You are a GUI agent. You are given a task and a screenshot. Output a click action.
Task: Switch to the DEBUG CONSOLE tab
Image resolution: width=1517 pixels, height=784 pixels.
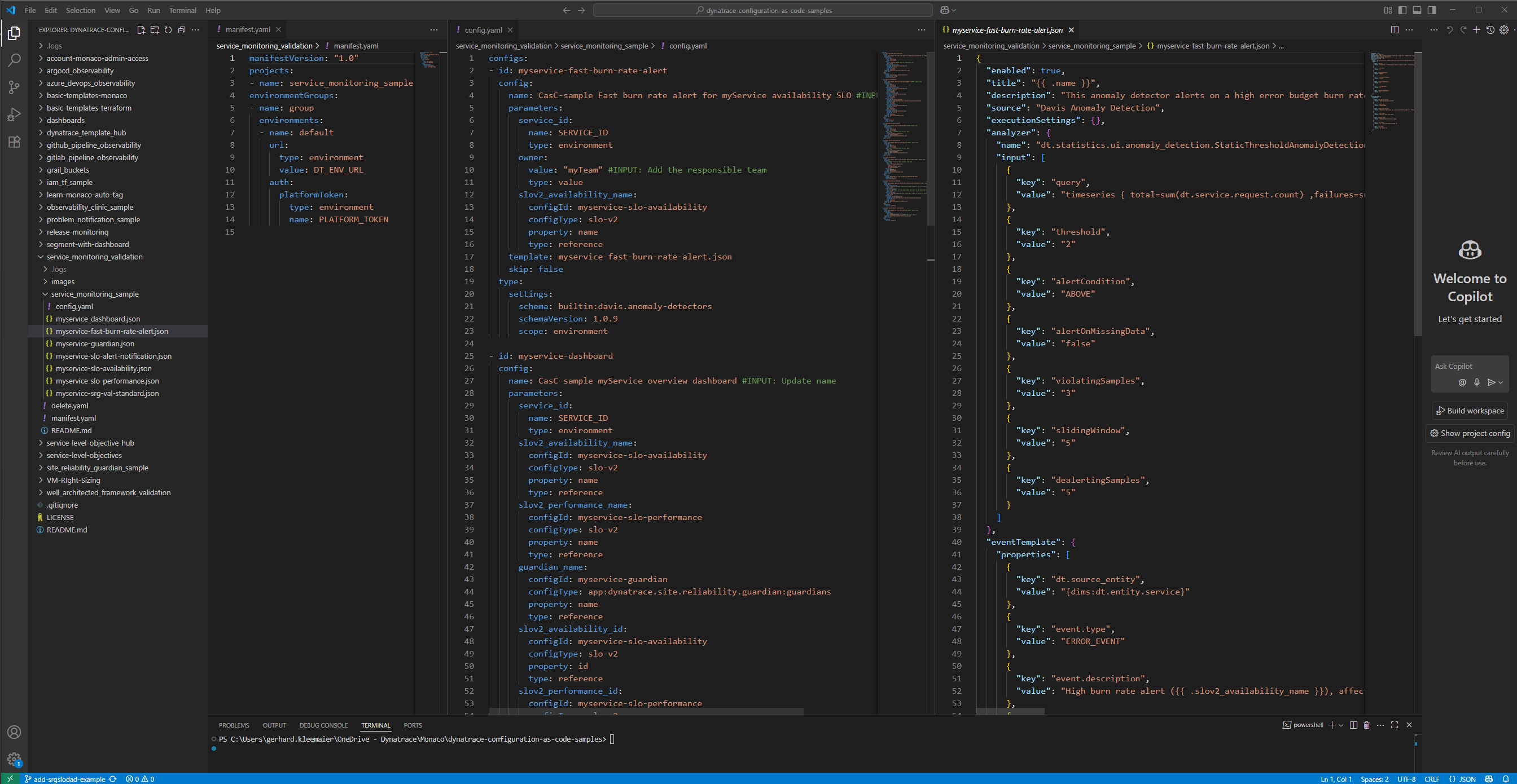323,725
